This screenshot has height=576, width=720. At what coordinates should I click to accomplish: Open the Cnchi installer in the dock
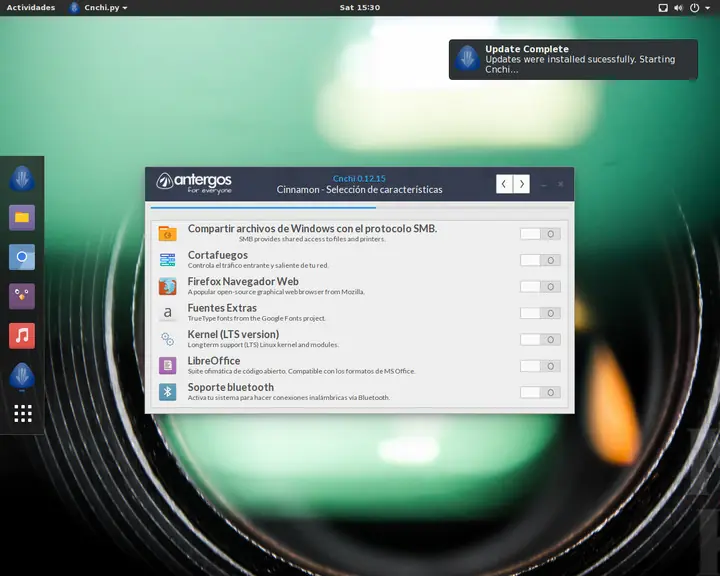[22, 178]
